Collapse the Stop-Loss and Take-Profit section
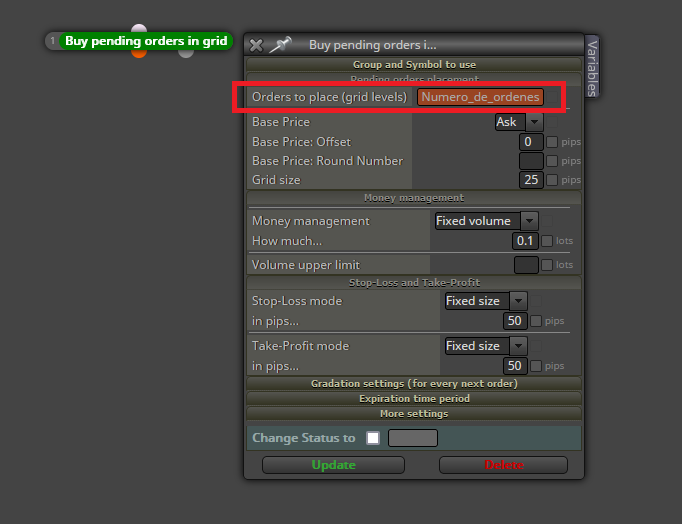Viewport: 682px width, 524px height. tap(414, 283)
